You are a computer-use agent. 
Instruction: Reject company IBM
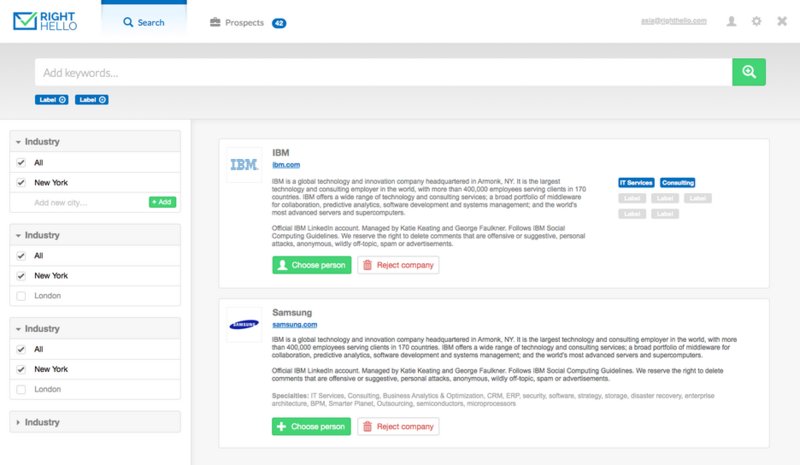coord(398,265)
